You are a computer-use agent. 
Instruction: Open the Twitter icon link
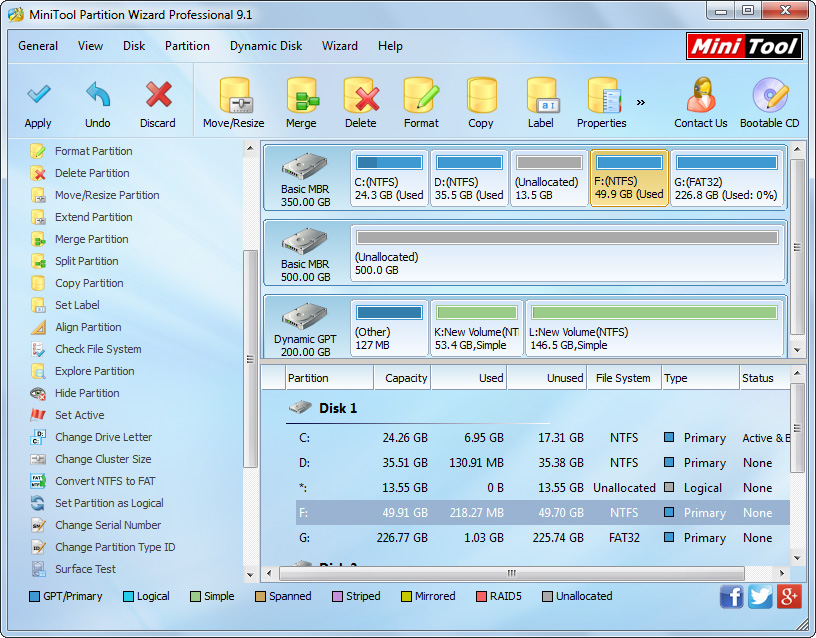coord(760,596)
